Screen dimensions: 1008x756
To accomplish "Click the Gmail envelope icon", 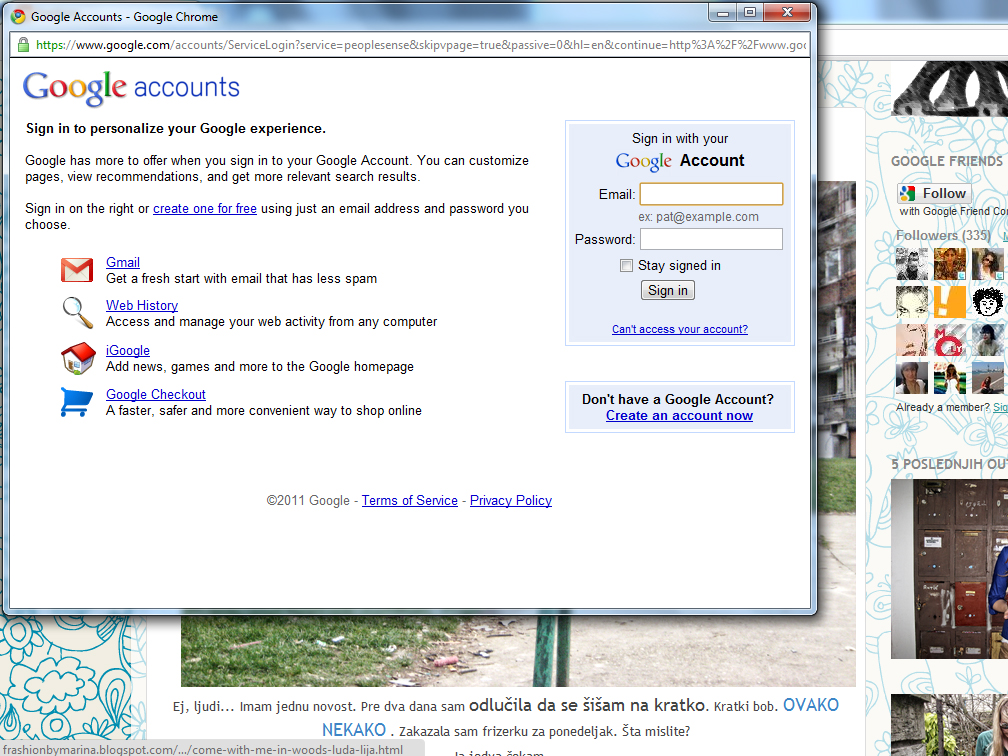I will click(77, 270).
